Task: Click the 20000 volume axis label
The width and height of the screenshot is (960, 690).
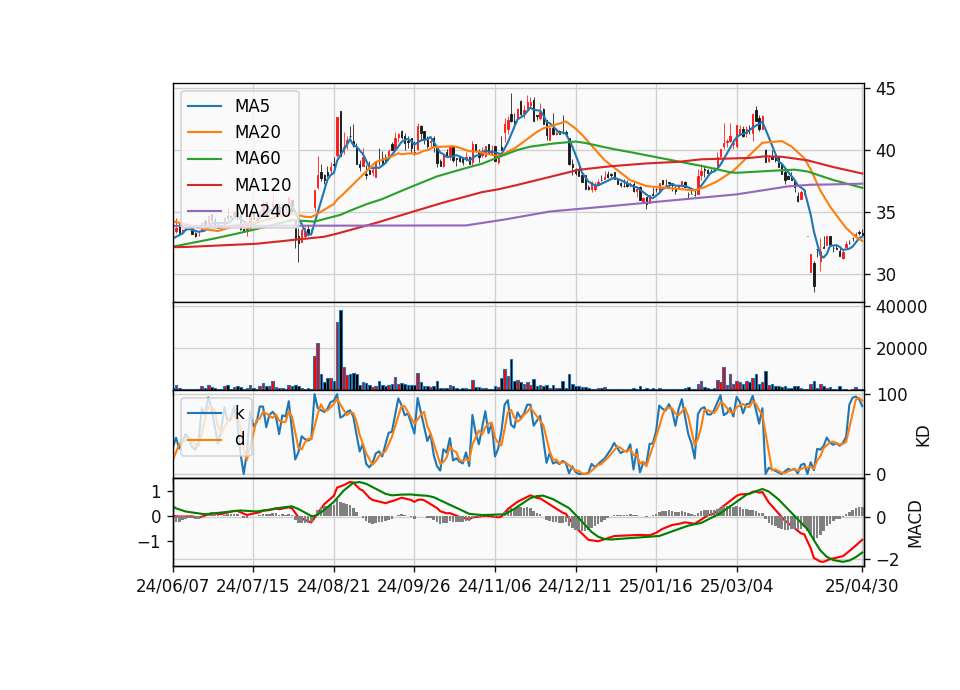Action: [x=901, y=349]
